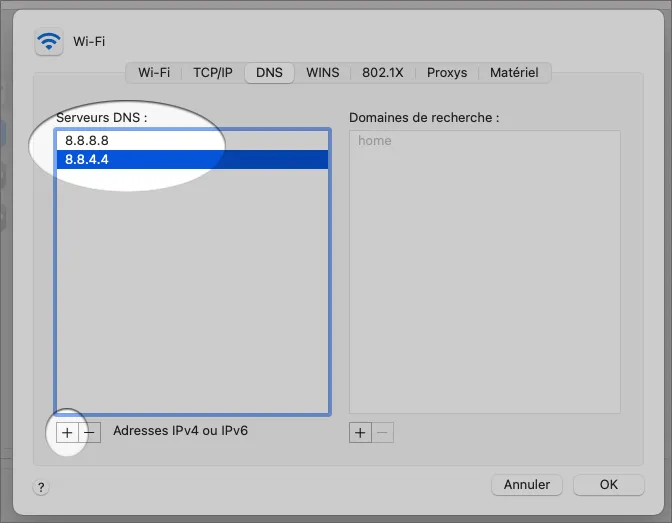Select DNS server 8.8.4.4
The height and width of the screenshot is (523, 672).
[192, 159]
